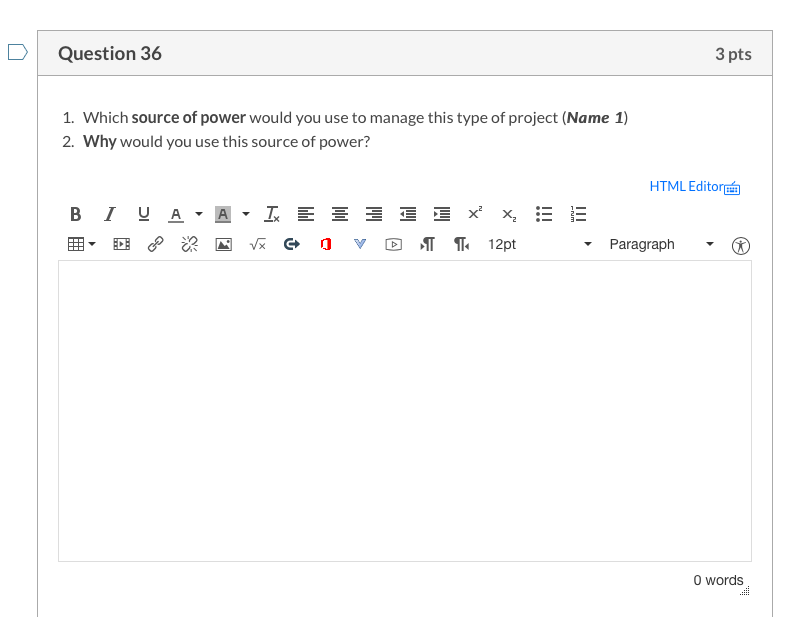Image resolution: width=792 pixels, height=617 pixels.
Task: Record or upload media
Action: tap(393, 244)
